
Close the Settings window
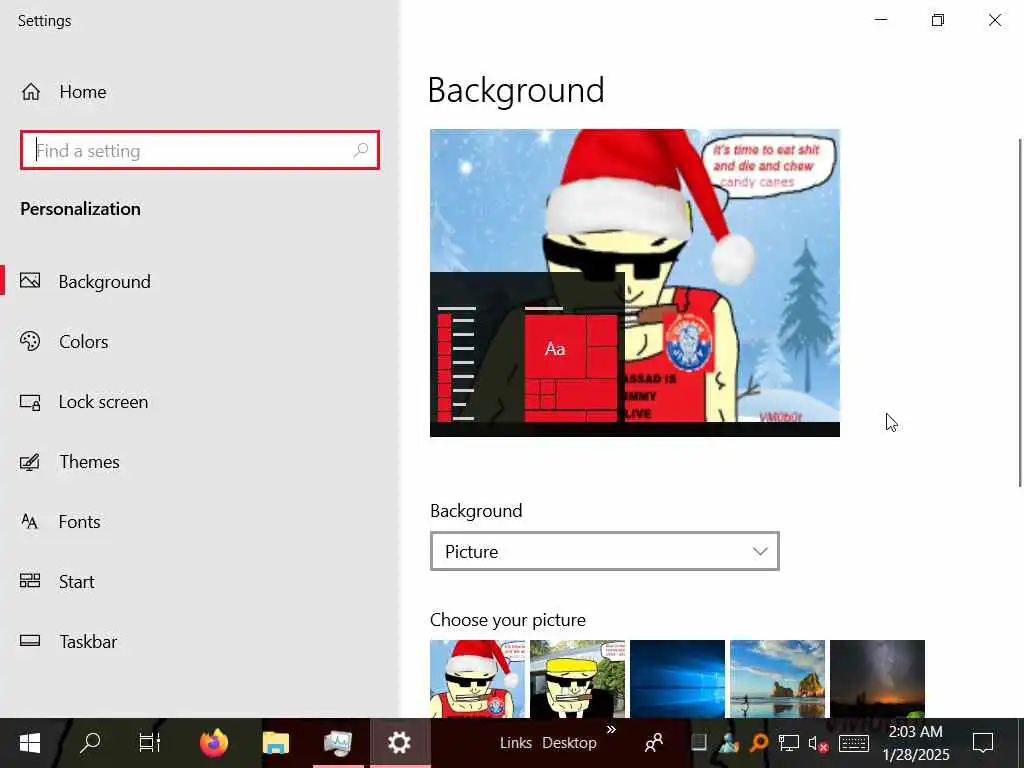pos(995,20)
